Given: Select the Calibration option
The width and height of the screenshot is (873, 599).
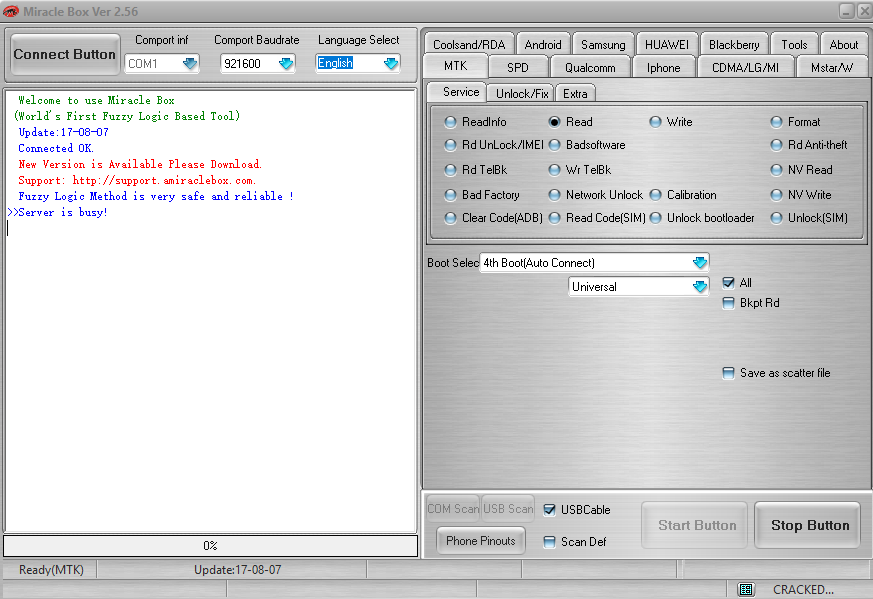Looking at the screenshot, I should click(683, 195).
